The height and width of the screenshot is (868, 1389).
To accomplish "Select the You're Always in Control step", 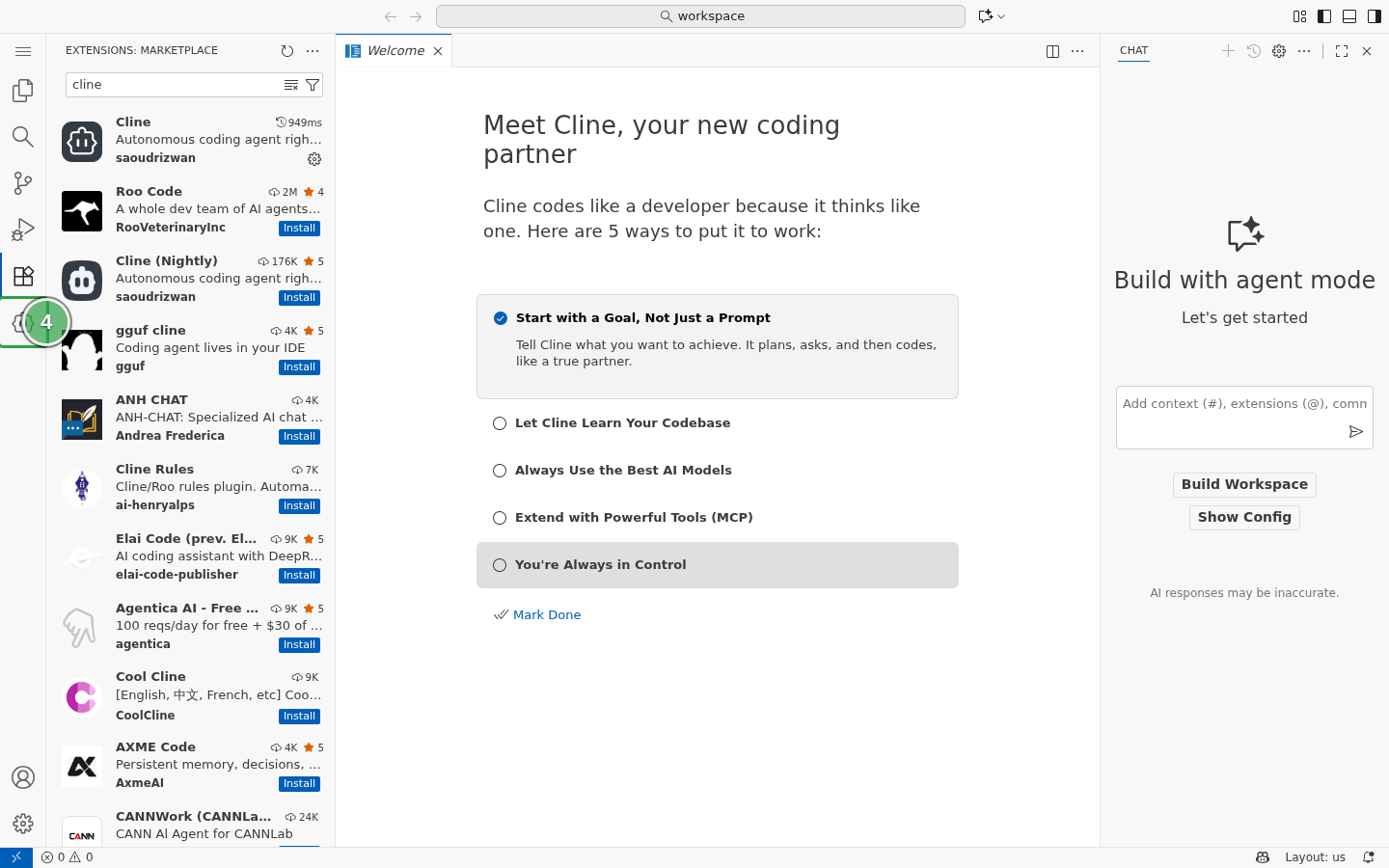I will pyautogui.click(x=718, y=565).
